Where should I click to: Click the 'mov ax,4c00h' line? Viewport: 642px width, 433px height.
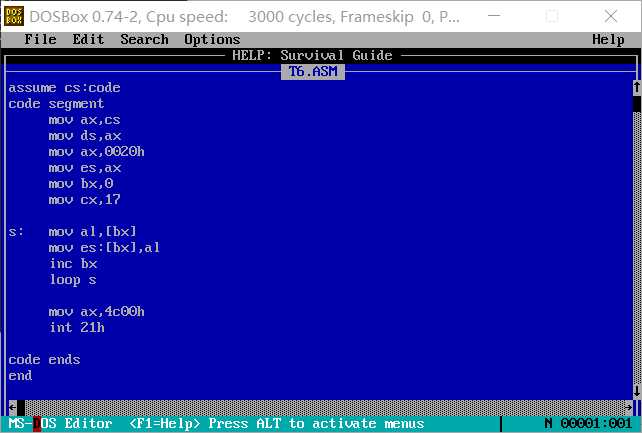(x=96, y=311)
